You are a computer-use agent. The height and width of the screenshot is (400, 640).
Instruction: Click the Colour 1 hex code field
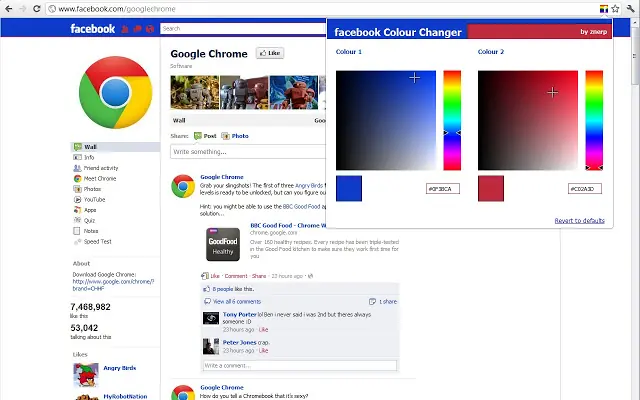(443, 189)
